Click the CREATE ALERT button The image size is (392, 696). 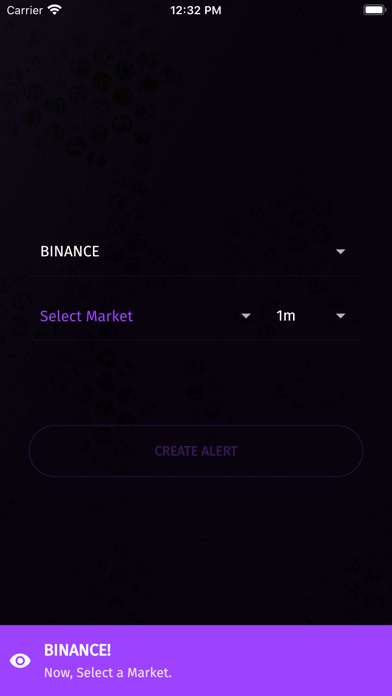[x=196, y=451]
